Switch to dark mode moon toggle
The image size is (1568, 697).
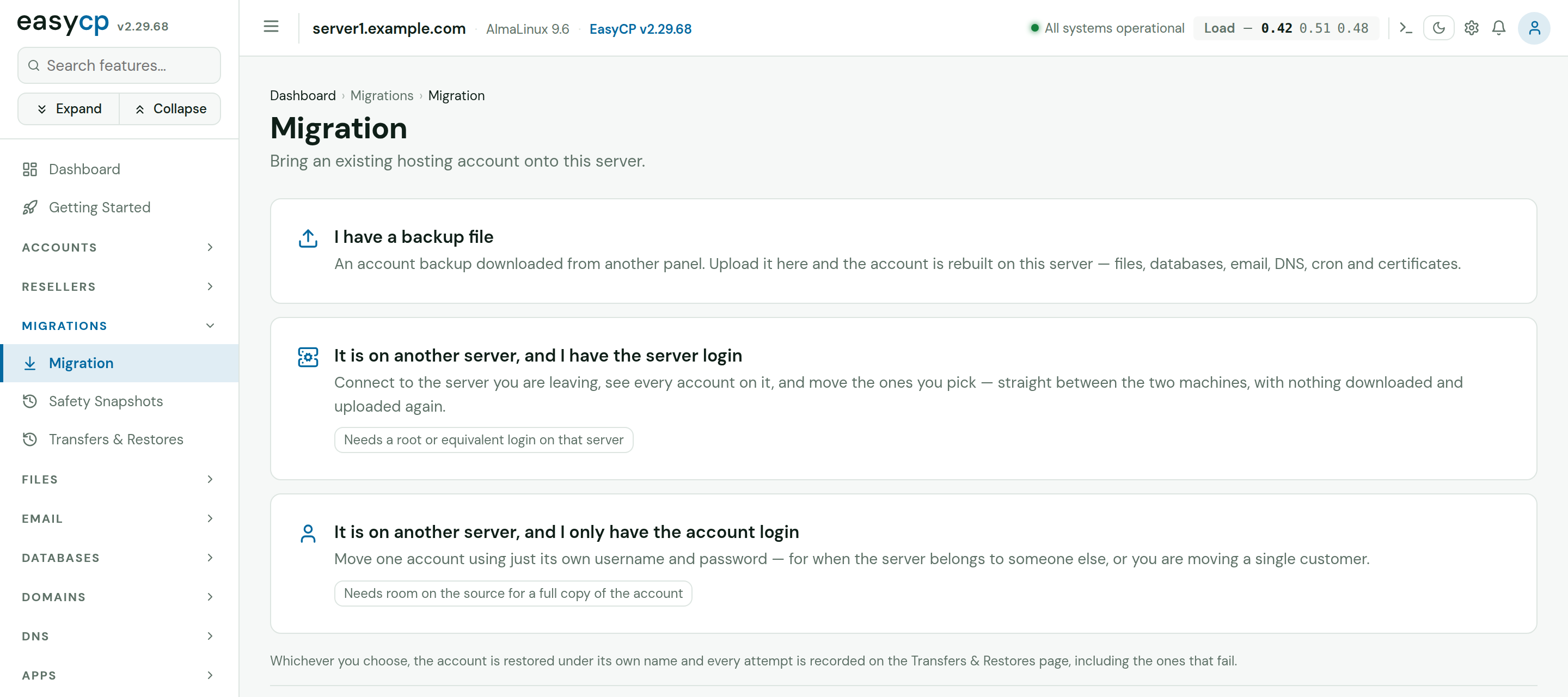(1438, 28)
